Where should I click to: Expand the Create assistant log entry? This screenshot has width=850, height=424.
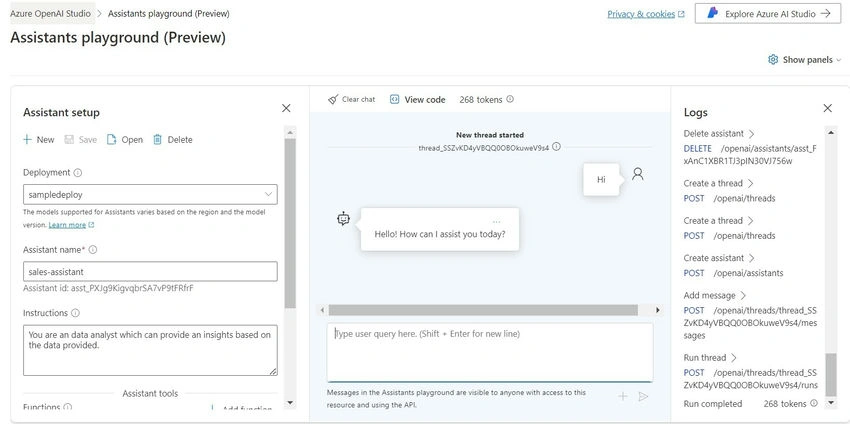click(751, 258)
